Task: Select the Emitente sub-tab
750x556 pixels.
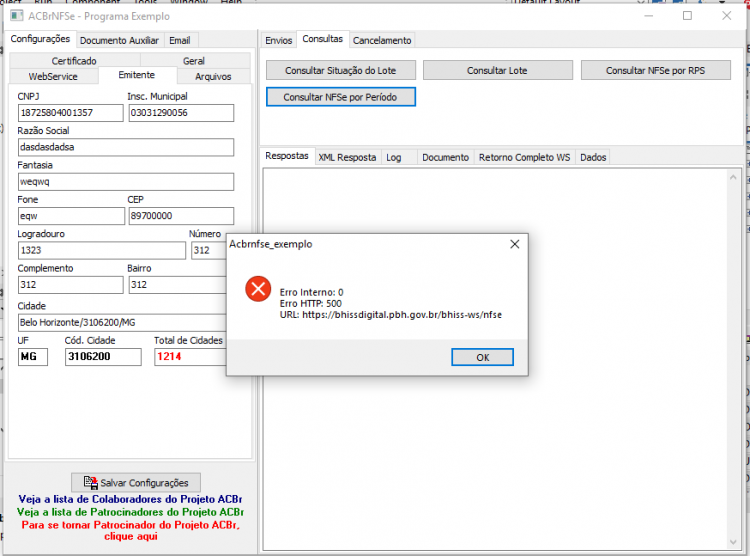Action: (x=137, y=75)
